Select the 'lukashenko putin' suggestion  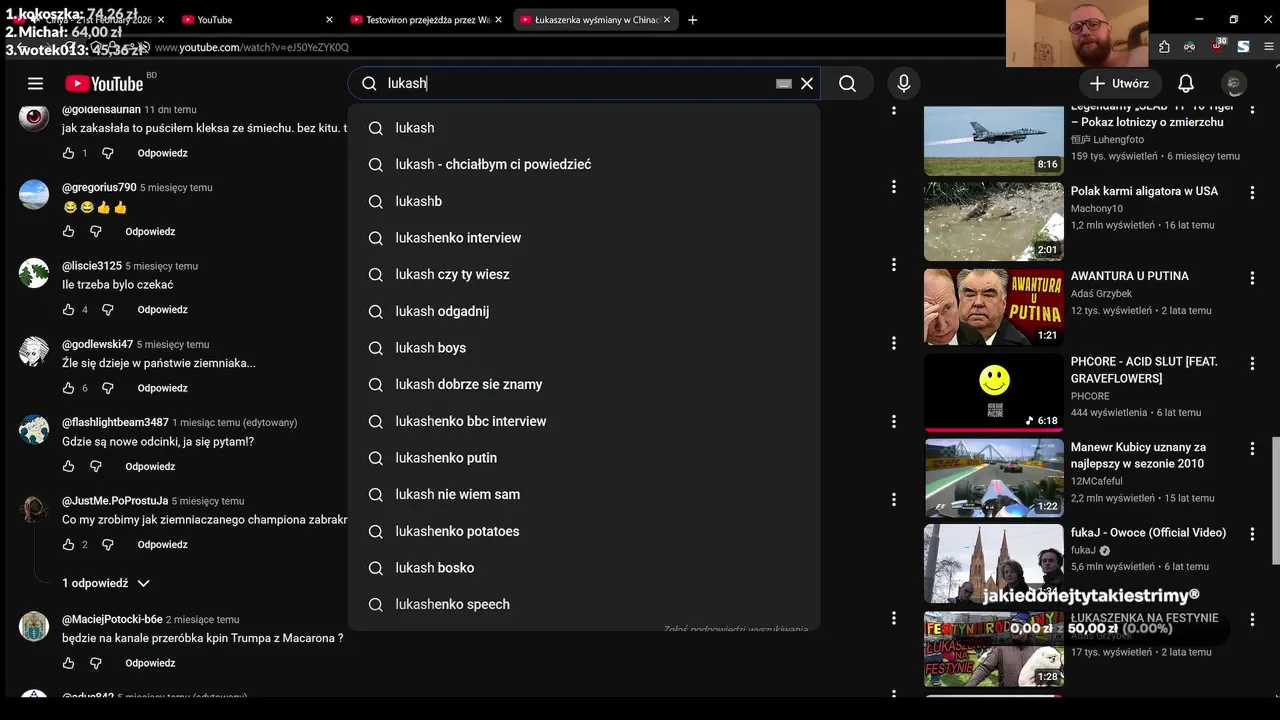click(584, 458)
